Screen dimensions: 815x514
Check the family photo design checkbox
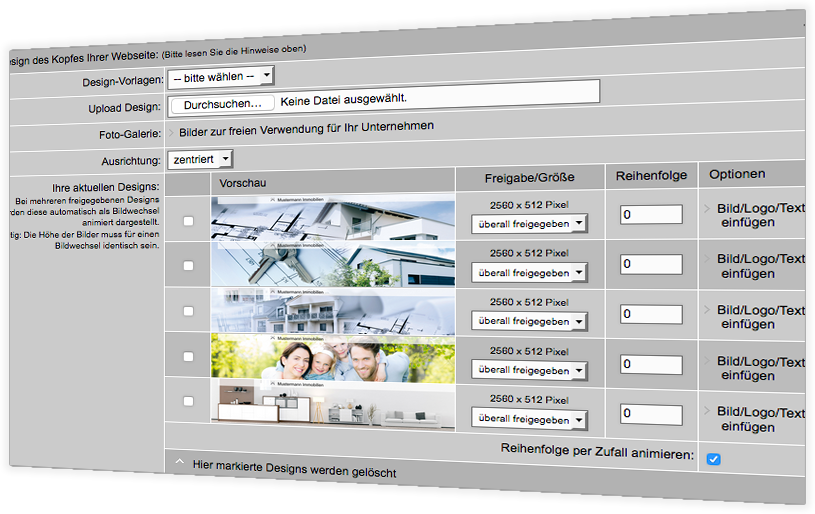(x=188, y=357)
